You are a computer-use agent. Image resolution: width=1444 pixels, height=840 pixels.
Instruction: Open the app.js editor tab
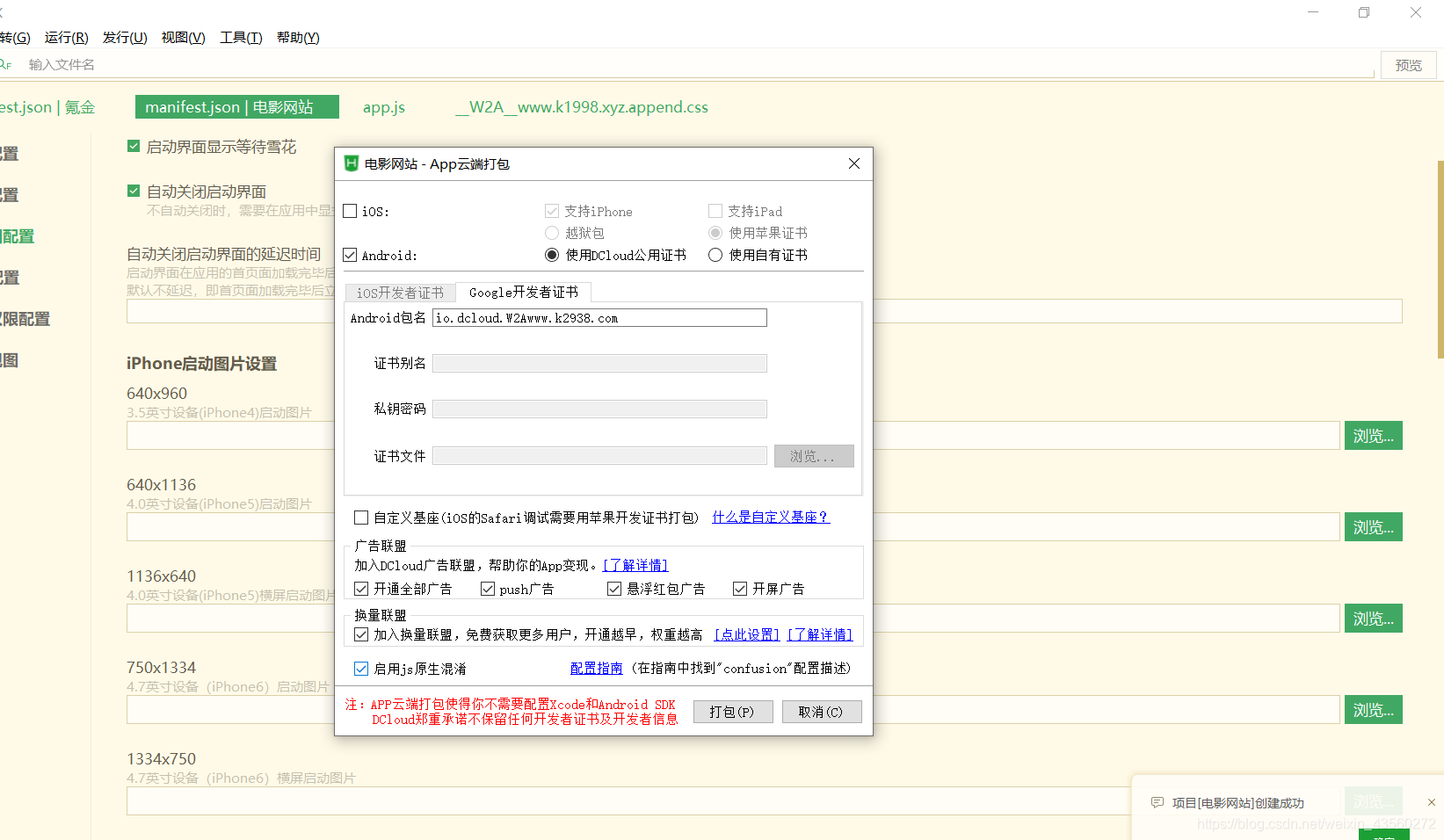tap(384, 106)
